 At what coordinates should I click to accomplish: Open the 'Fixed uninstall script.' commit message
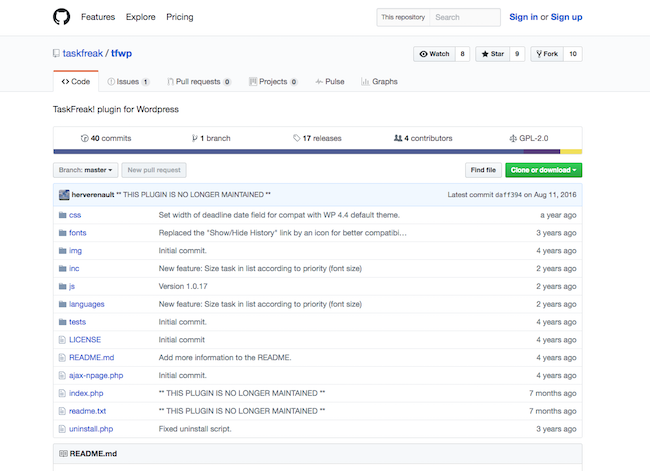tap(195, 429)
